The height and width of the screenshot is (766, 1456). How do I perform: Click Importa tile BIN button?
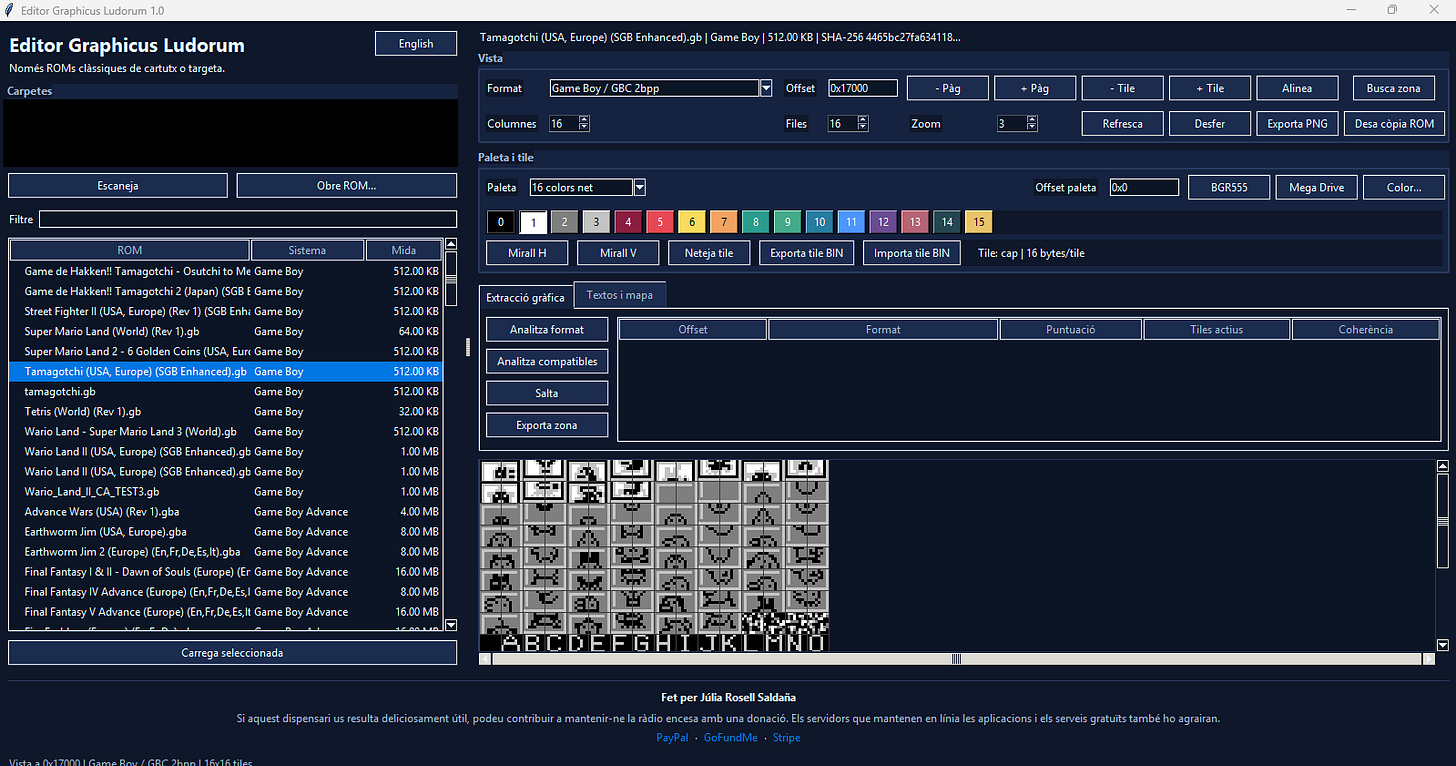click(x=911, y=253)
